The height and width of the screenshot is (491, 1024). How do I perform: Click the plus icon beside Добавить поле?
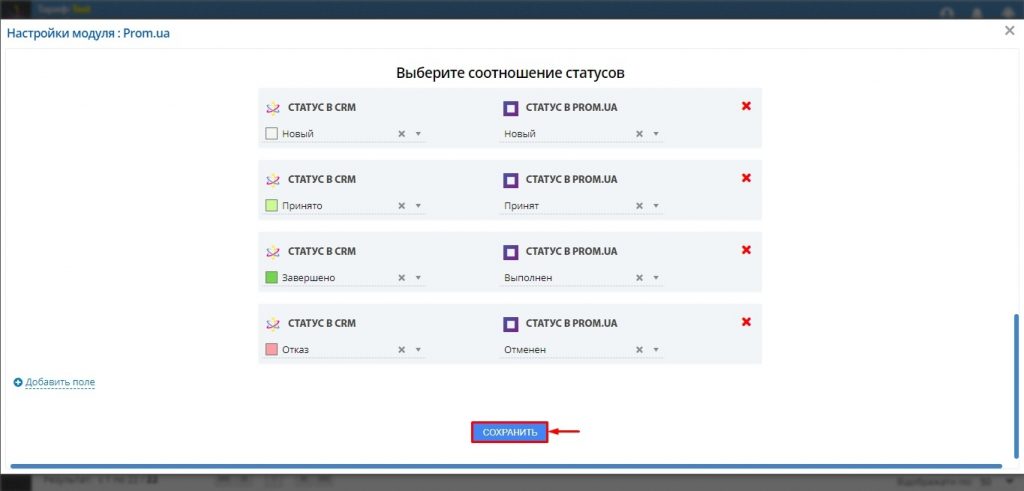[18, 382]
